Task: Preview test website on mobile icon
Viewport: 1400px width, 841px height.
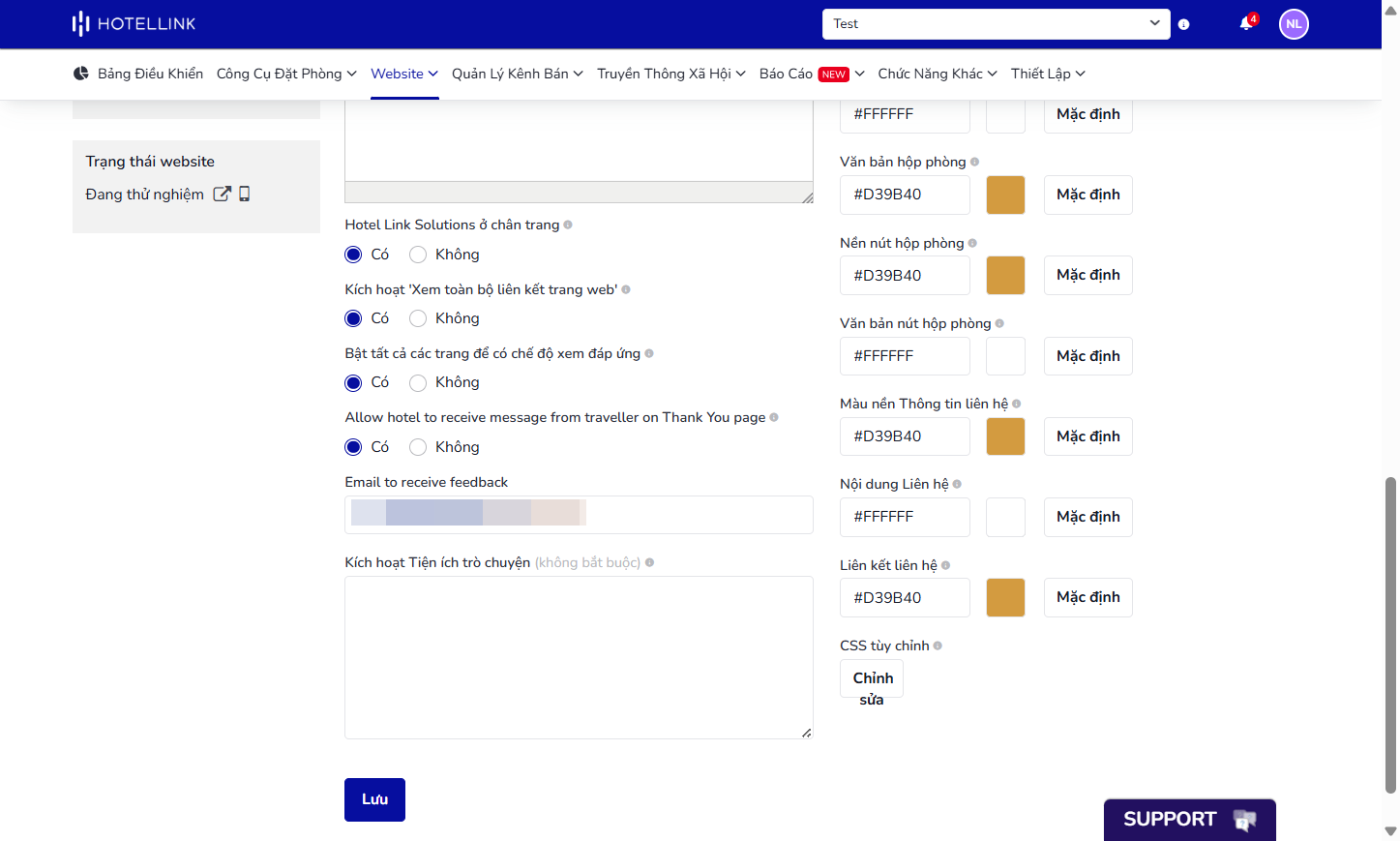Action: coord(245,194)
